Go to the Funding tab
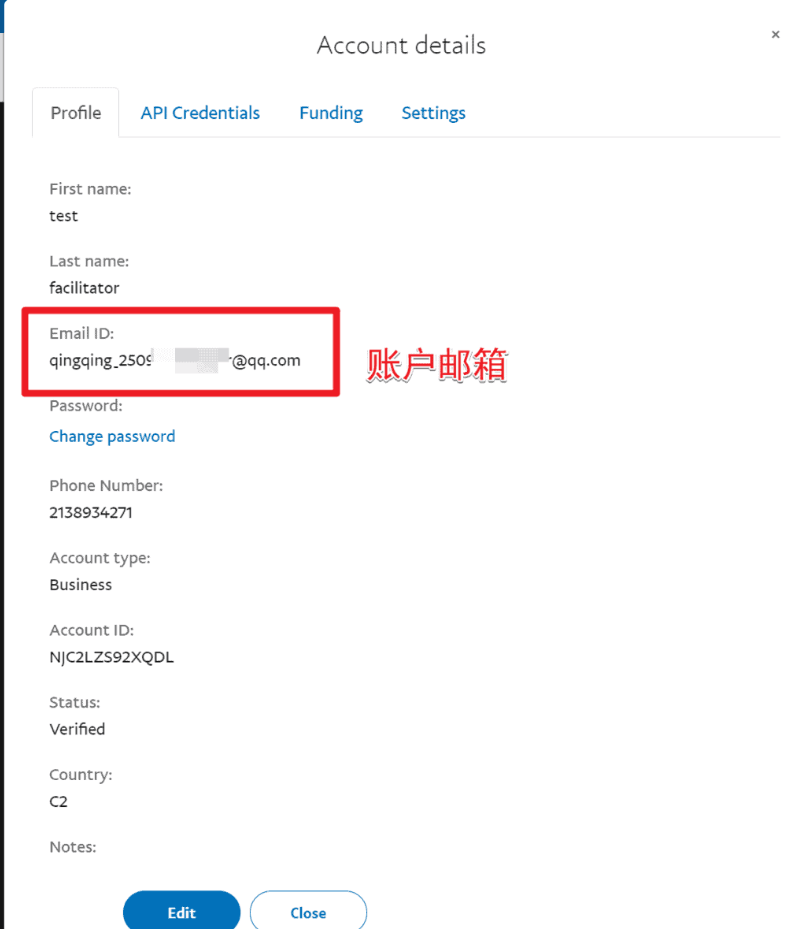 331,113
